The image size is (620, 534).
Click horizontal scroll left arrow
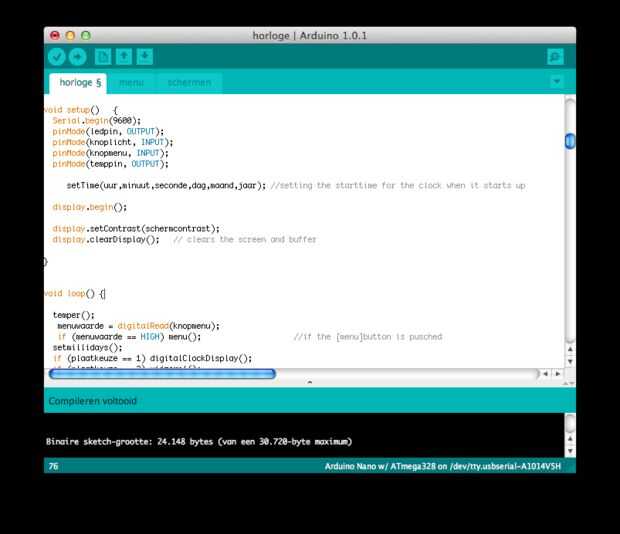[545, 374]
